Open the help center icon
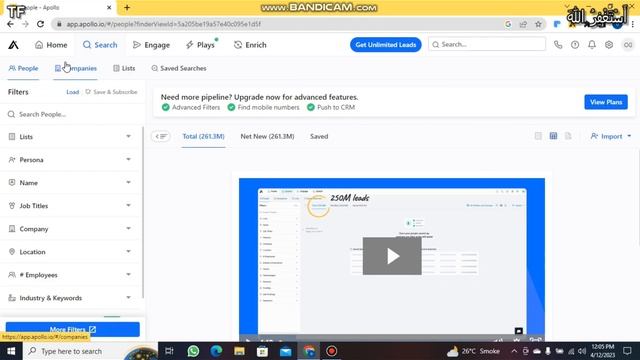This screenshot has width=640, height=360. [x=575, y=45]
